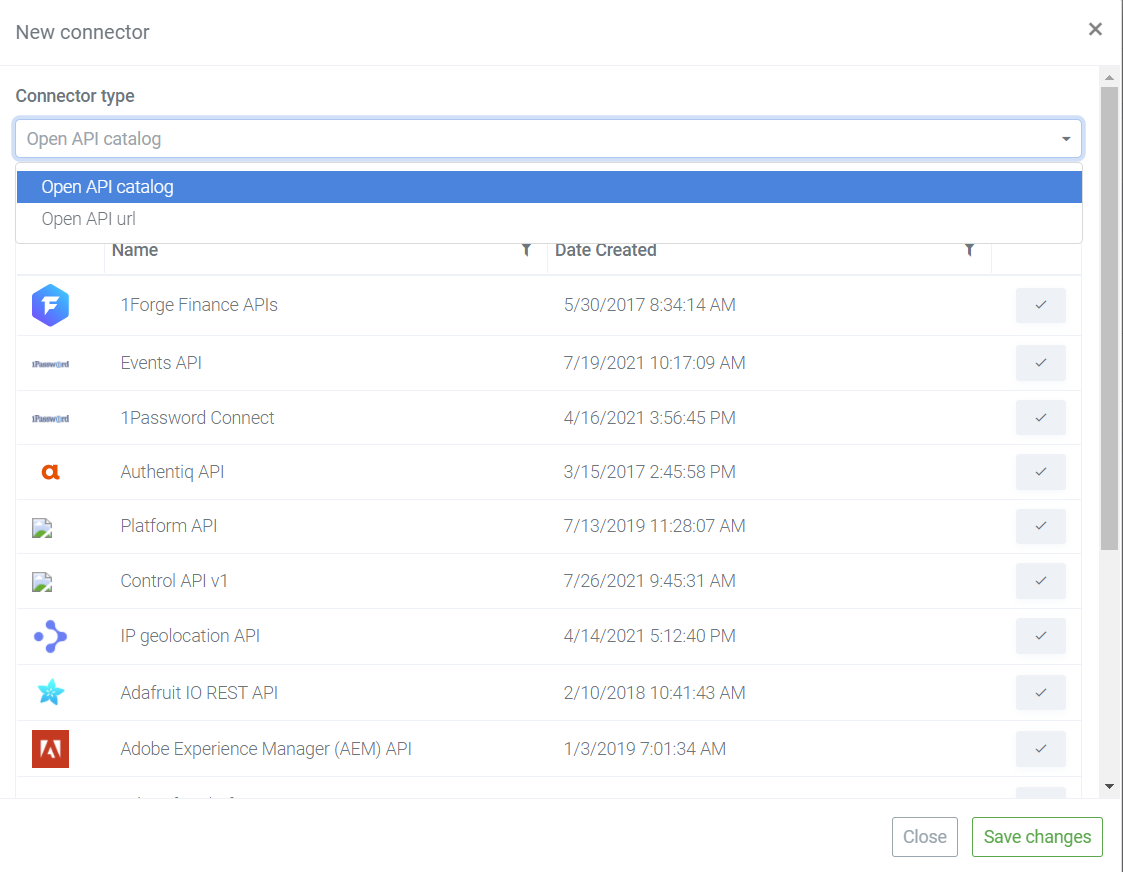Screen dimensions: 1123x872
Task: Click Adobe Experience Manager (AEM) API name
Action: point(266,749)
